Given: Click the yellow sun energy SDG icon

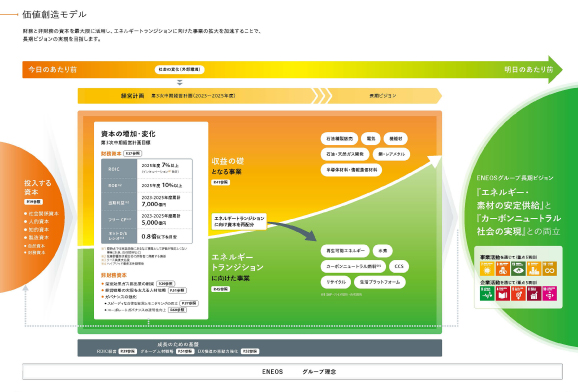Looking at the screenshot, I should tap(487, 268).
